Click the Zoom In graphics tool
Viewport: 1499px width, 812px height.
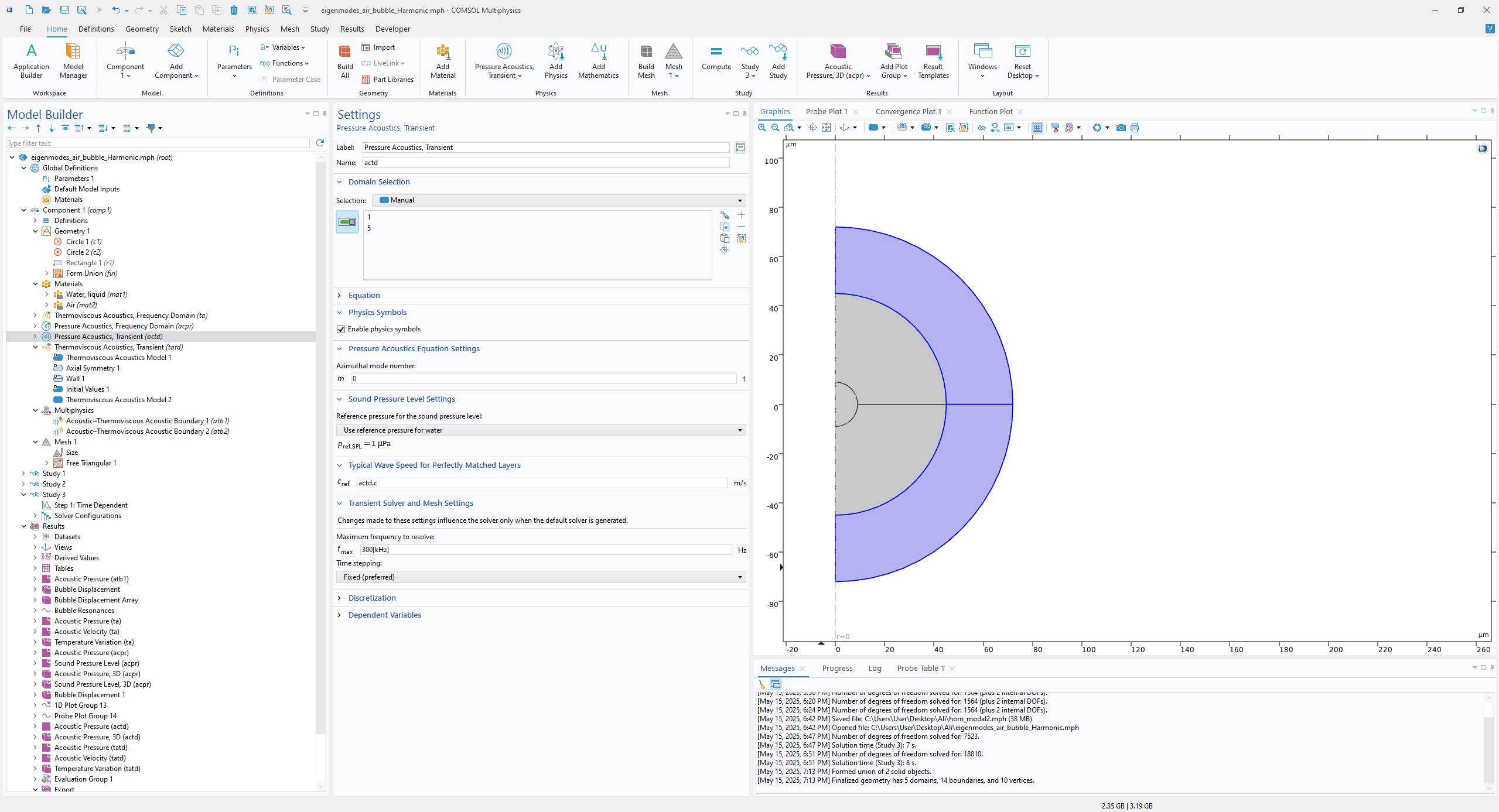click(x=762, y=128)
